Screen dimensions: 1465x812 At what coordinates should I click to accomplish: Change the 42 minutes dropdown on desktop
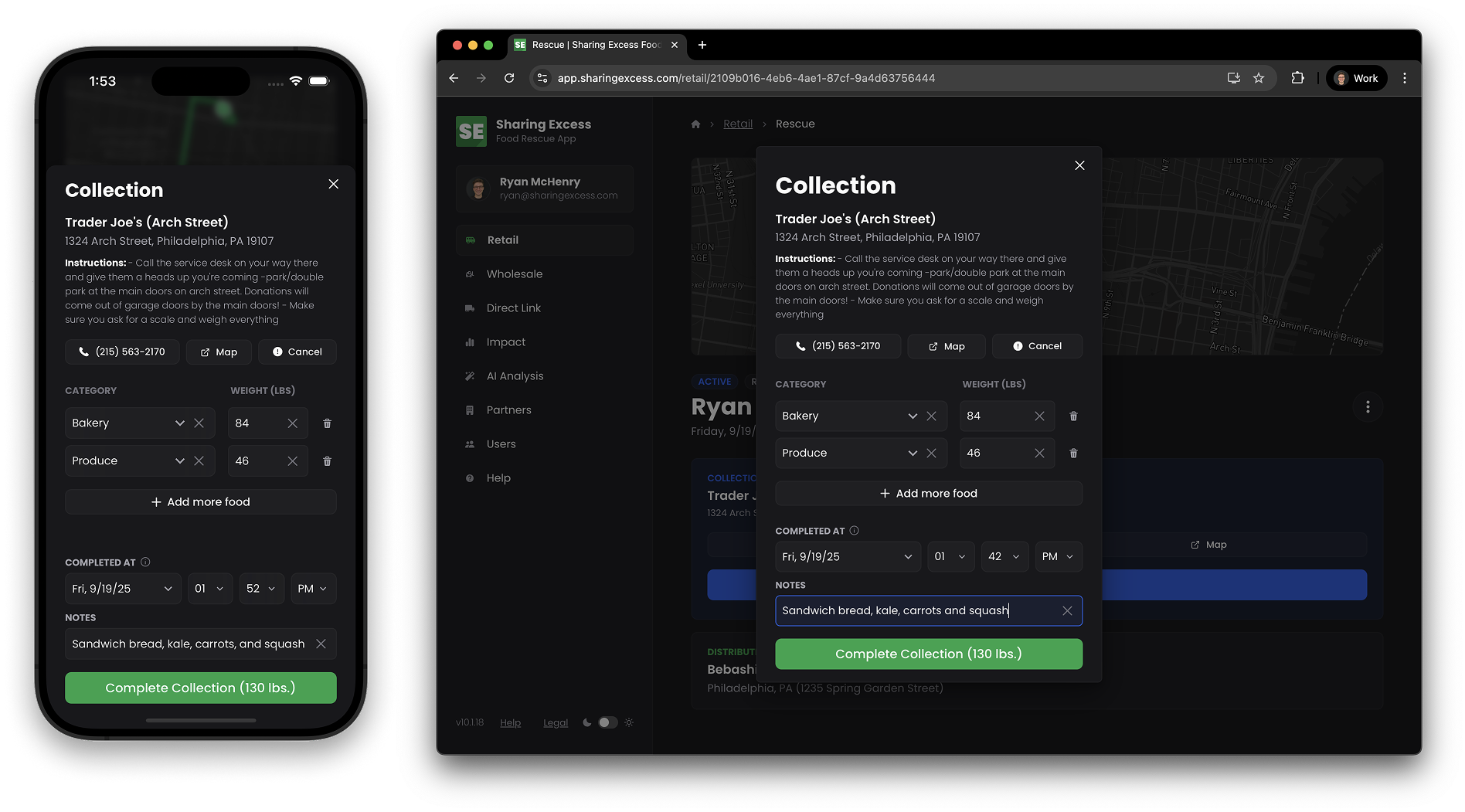coord(1004,557)
